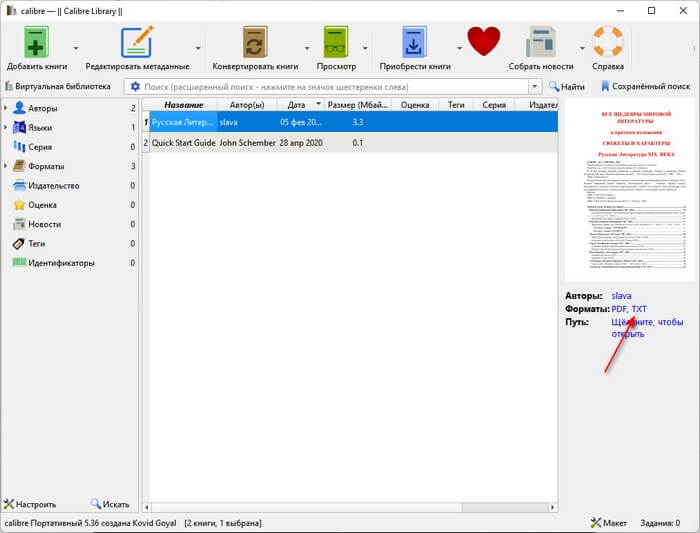Viewport: 700px width, 533px height.
Task: Expand the Formats tree node
Action: [5, 166]
